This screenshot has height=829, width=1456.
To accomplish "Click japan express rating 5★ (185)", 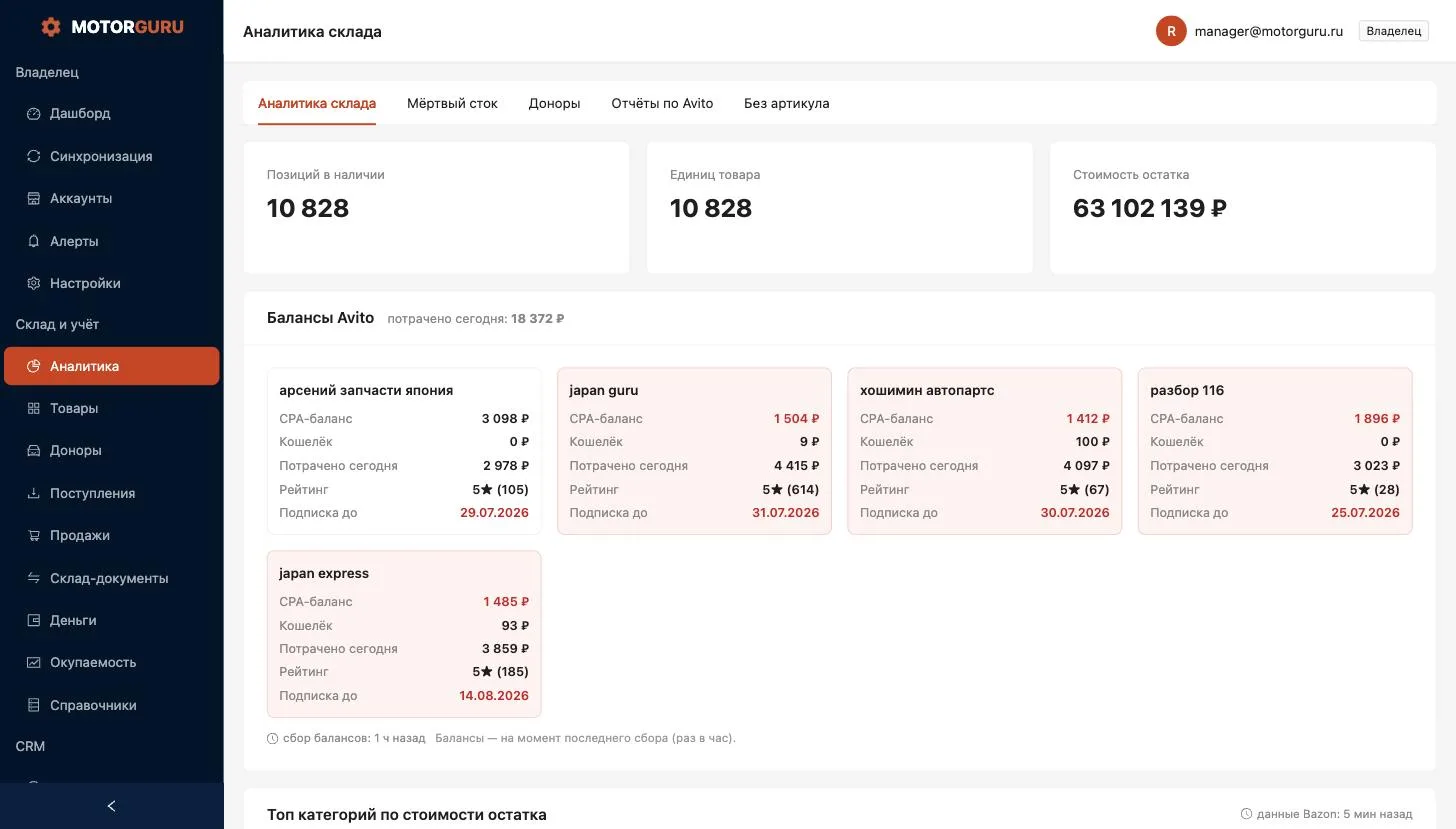I will [500, 672].
